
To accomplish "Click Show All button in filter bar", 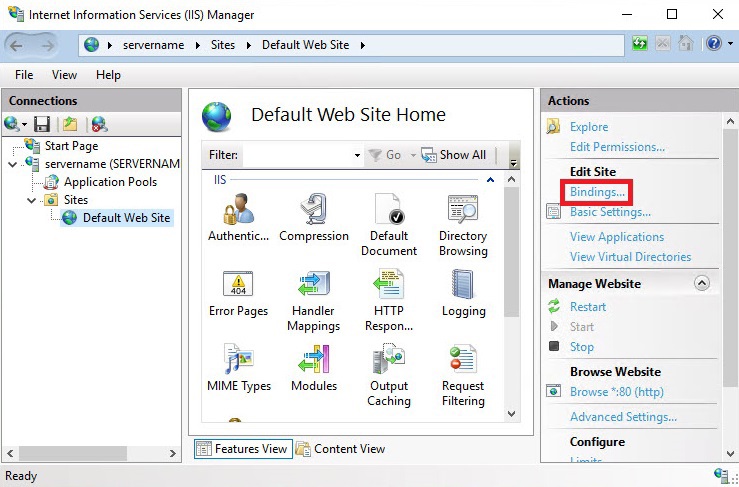I will [x=453, y=155].
